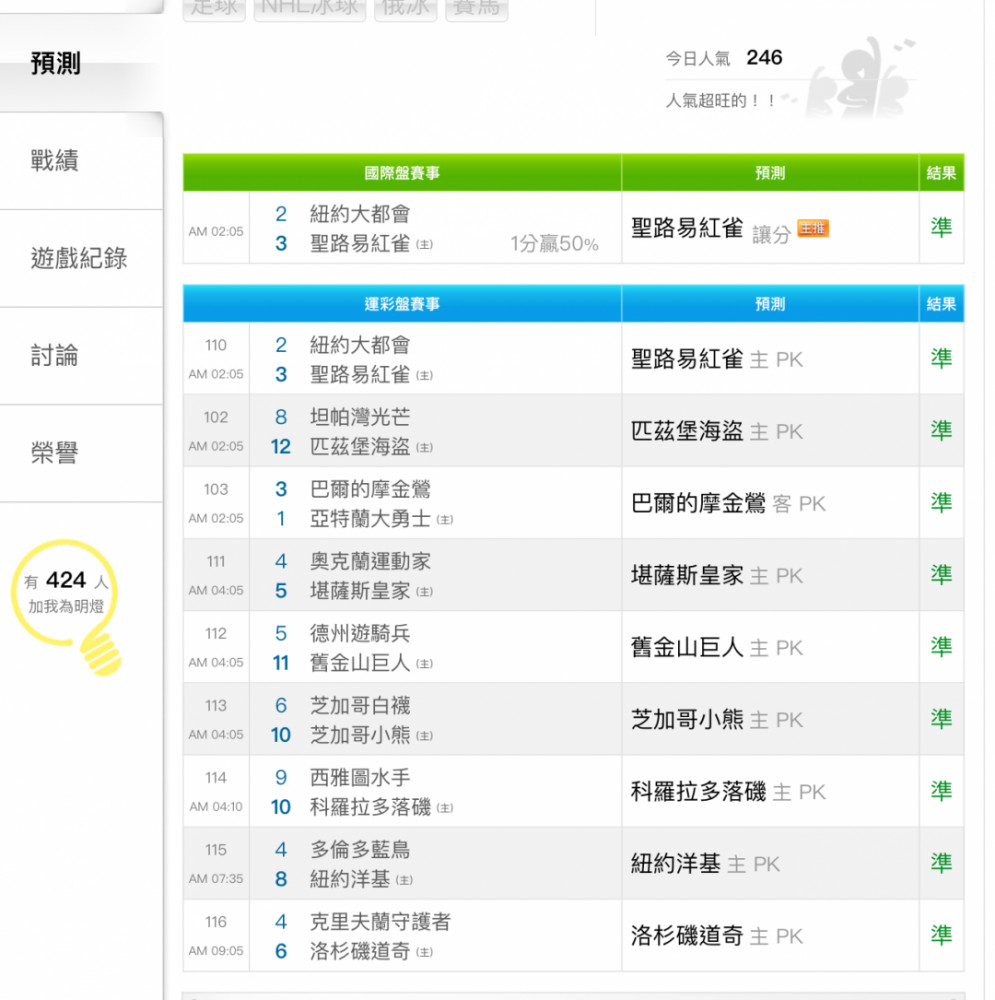Click the 舊金山巨人 主 PK prediction
This screenshot has height=1000, width=995.
click(x=717, y=647)
